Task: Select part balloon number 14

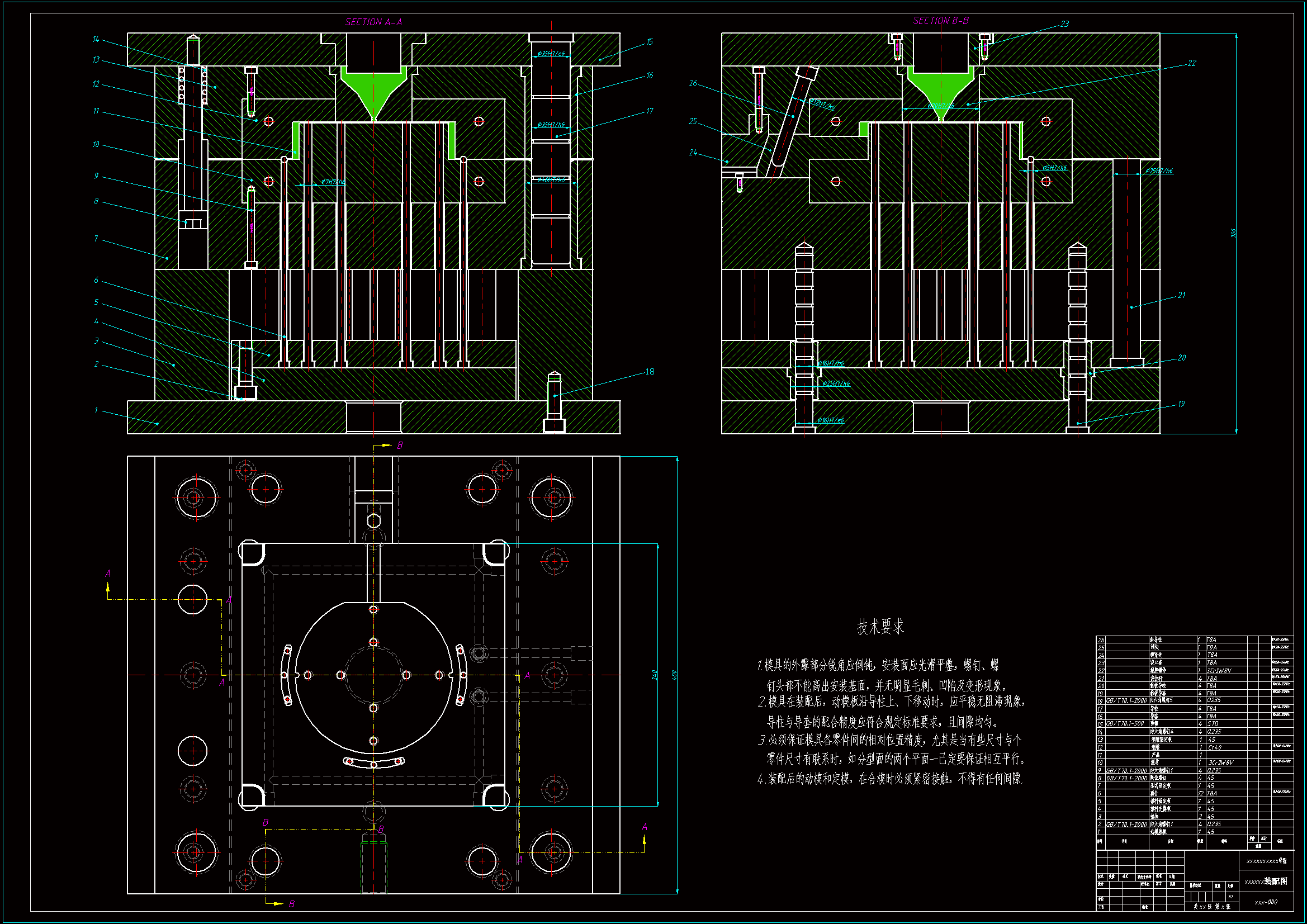Action: [96, 39]
